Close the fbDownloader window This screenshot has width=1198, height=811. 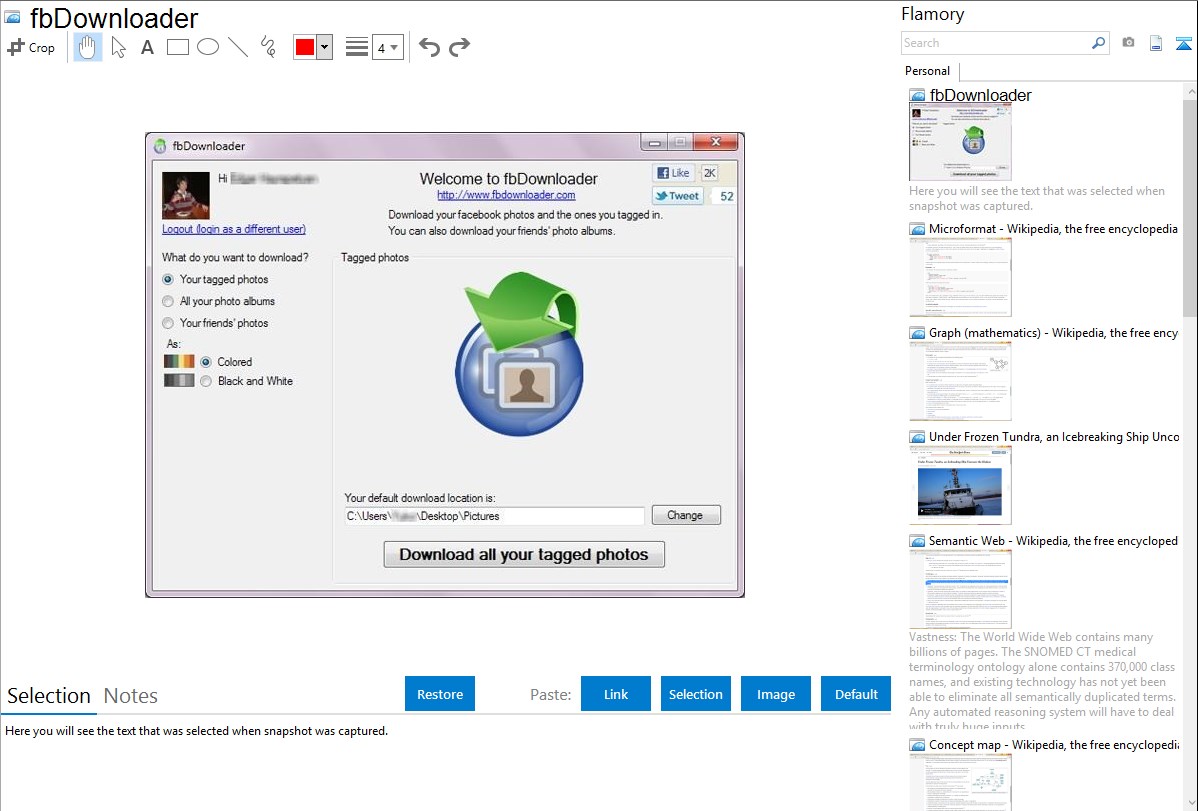coord(716,142)
